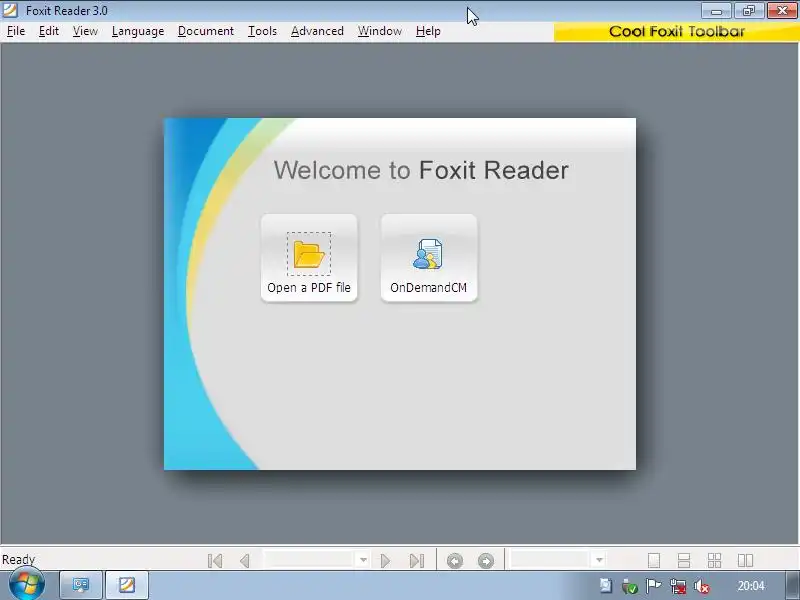Image resolution: width=800 pixels, height=600 pixels.
Task: Open the Tools menu
Action: coord(262,31)
